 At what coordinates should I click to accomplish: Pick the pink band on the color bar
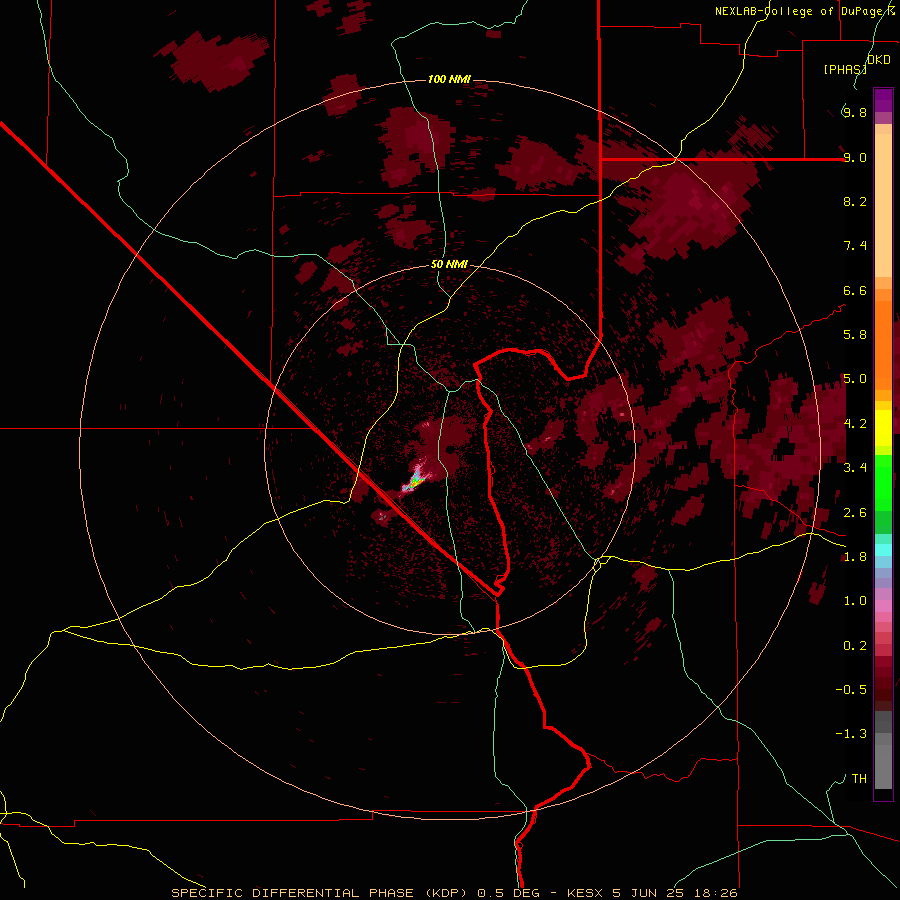(883, 606)
